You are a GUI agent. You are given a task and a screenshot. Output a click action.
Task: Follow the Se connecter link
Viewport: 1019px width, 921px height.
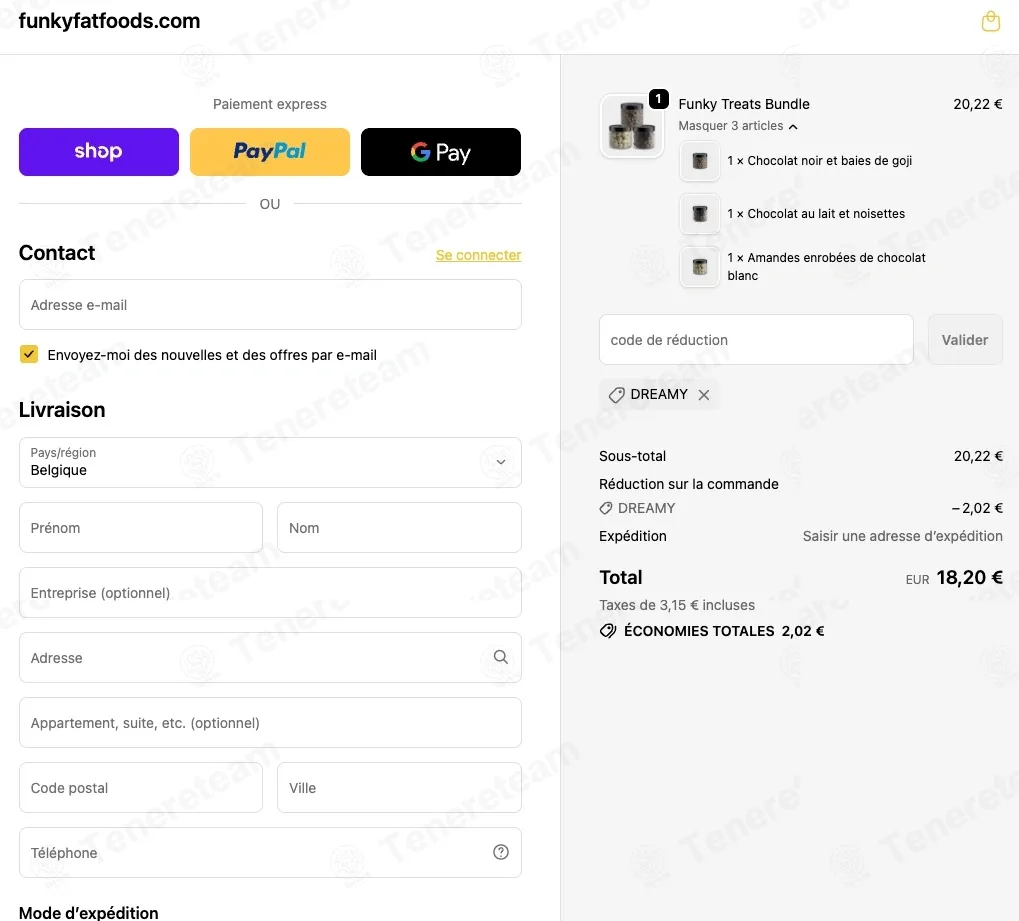(478, 255)
